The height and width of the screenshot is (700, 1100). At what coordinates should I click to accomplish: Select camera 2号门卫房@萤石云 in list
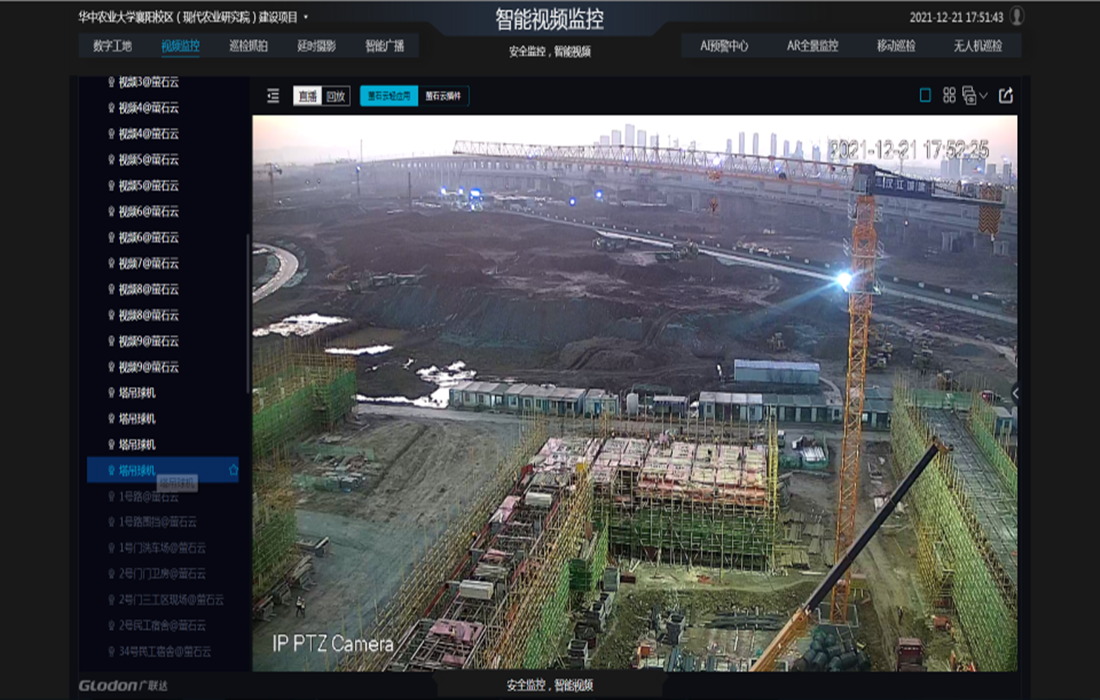(160, 571)
